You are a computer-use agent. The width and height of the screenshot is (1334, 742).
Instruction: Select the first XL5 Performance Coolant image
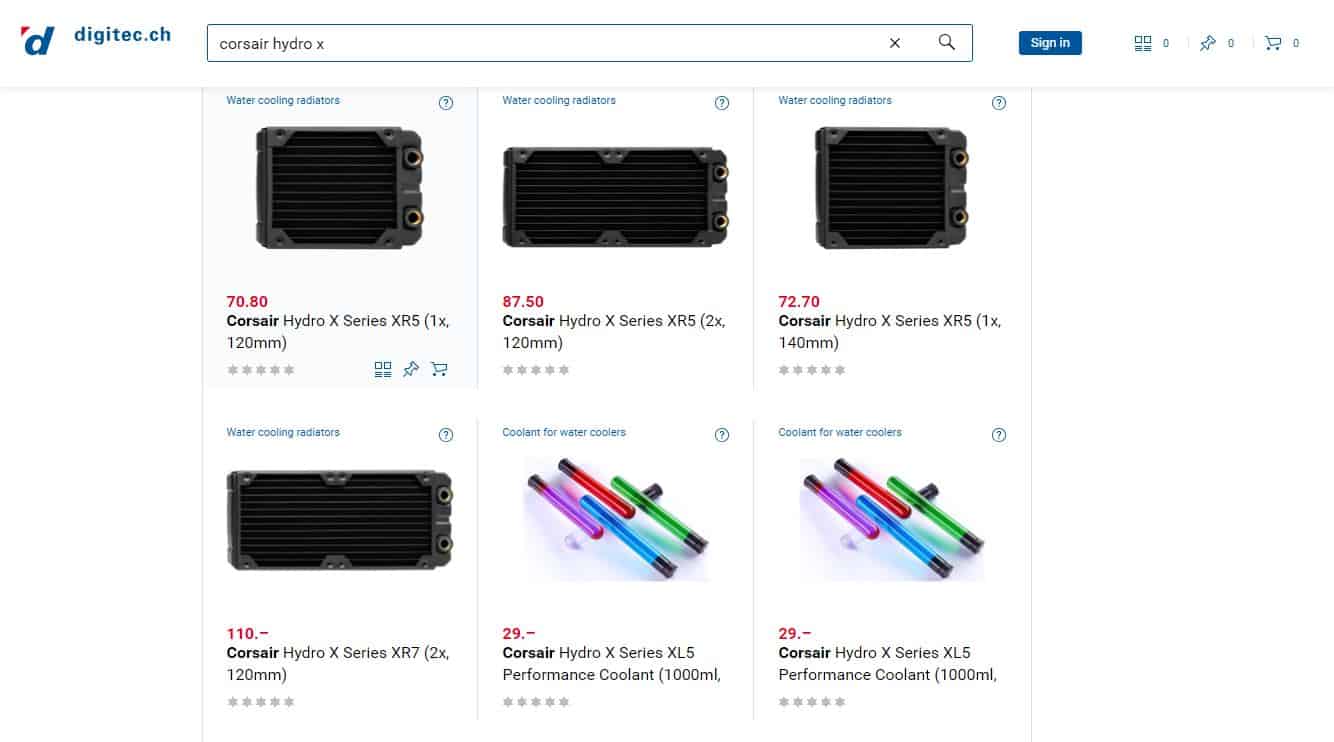[617, 519]
